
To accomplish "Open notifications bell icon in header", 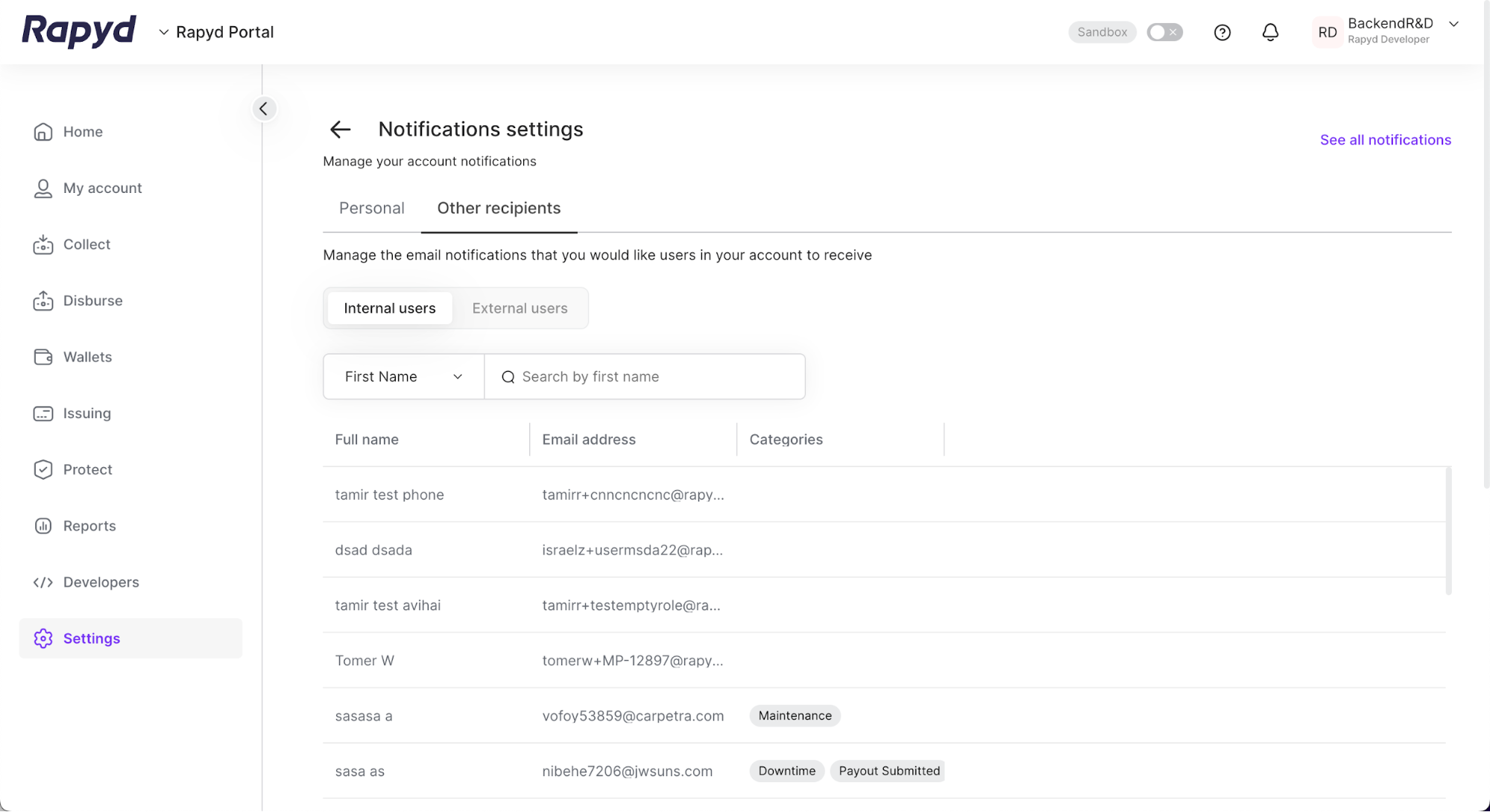I will click(x=1270, y=32).
